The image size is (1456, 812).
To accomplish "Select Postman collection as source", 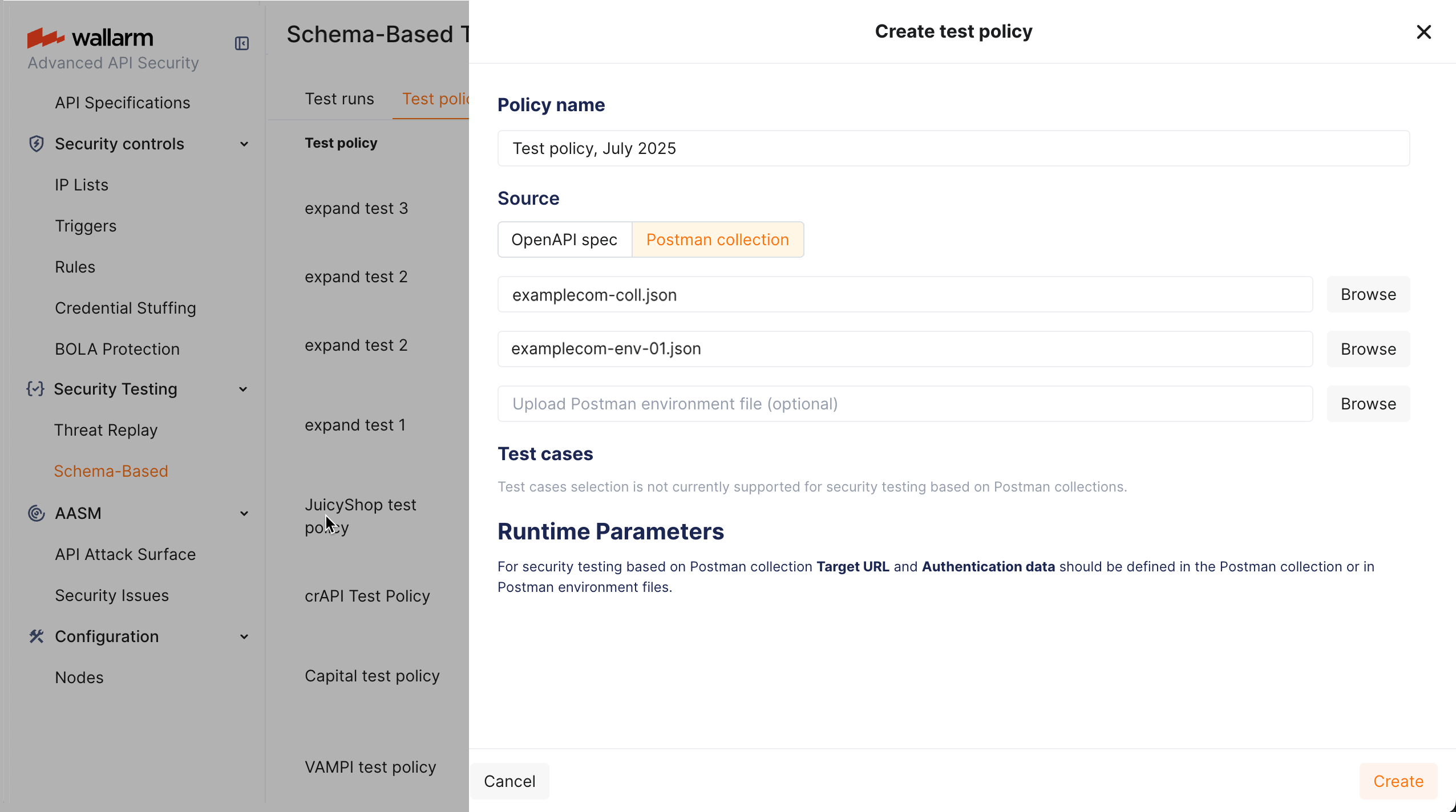I will (x=717, y=239).
